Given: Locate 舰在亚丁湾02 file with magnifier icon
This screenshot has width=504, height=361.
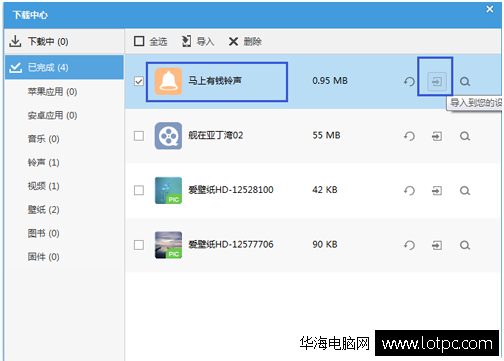Looking at the screenshot, I should click(x=465, y=136).
